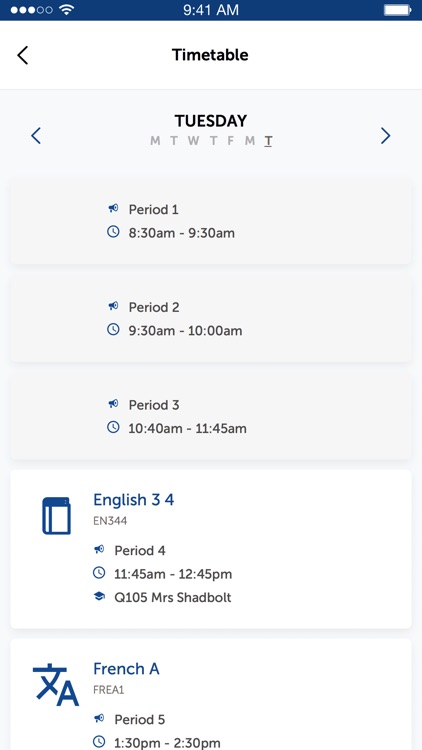Tap the megaphone icon beside Period 3
This screenshot has height=750, width=422.
click(113, 404)
